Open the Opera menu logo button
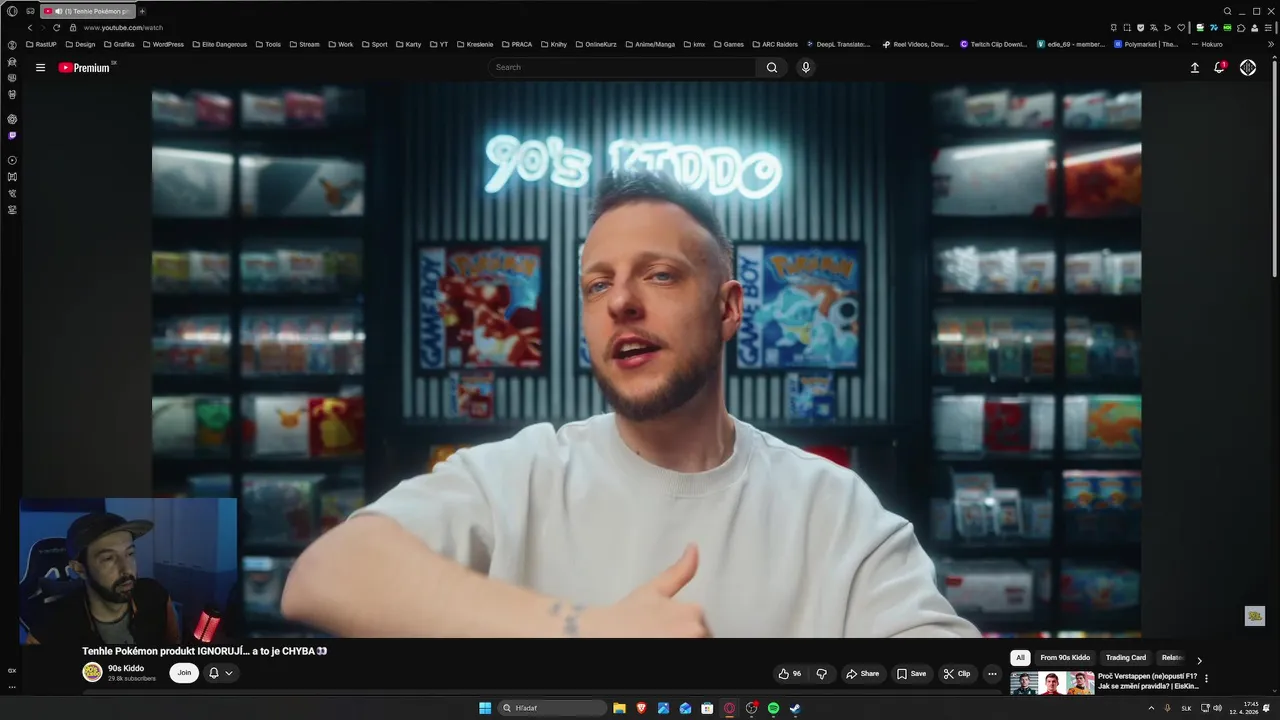Viewport: 1280px width, 720px height. tap(12, 11)
